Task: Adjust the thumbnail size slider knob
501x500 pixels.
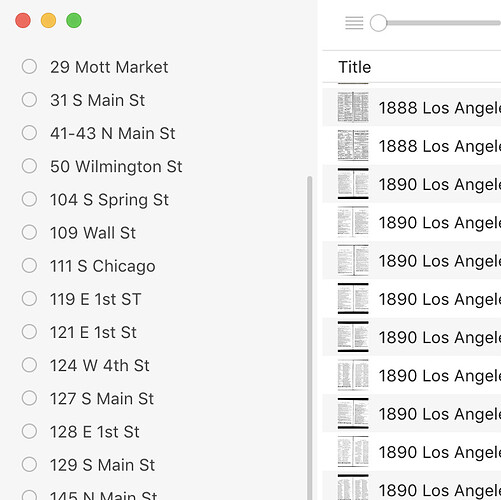Action: pyautogui.click(x=378, y=23)
